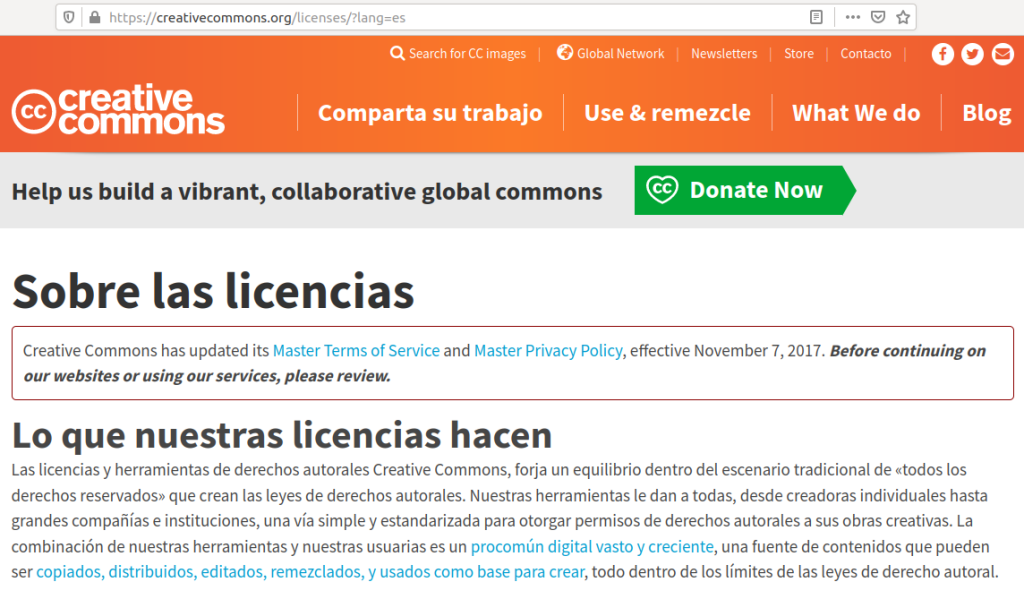Open Creative Commons Twitter icon

click(972, 54)
